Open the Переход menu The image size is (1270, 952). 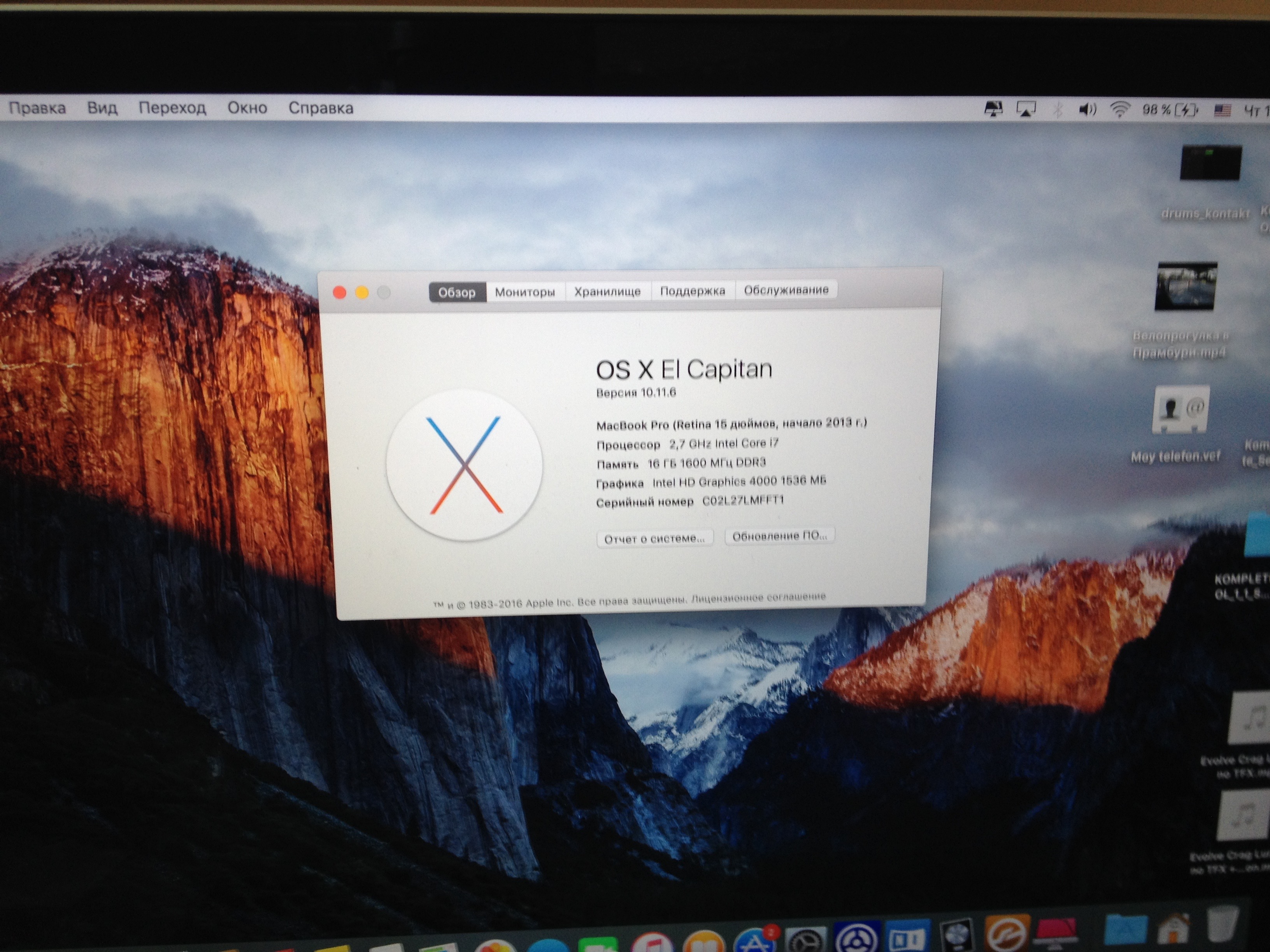point(172,108)
